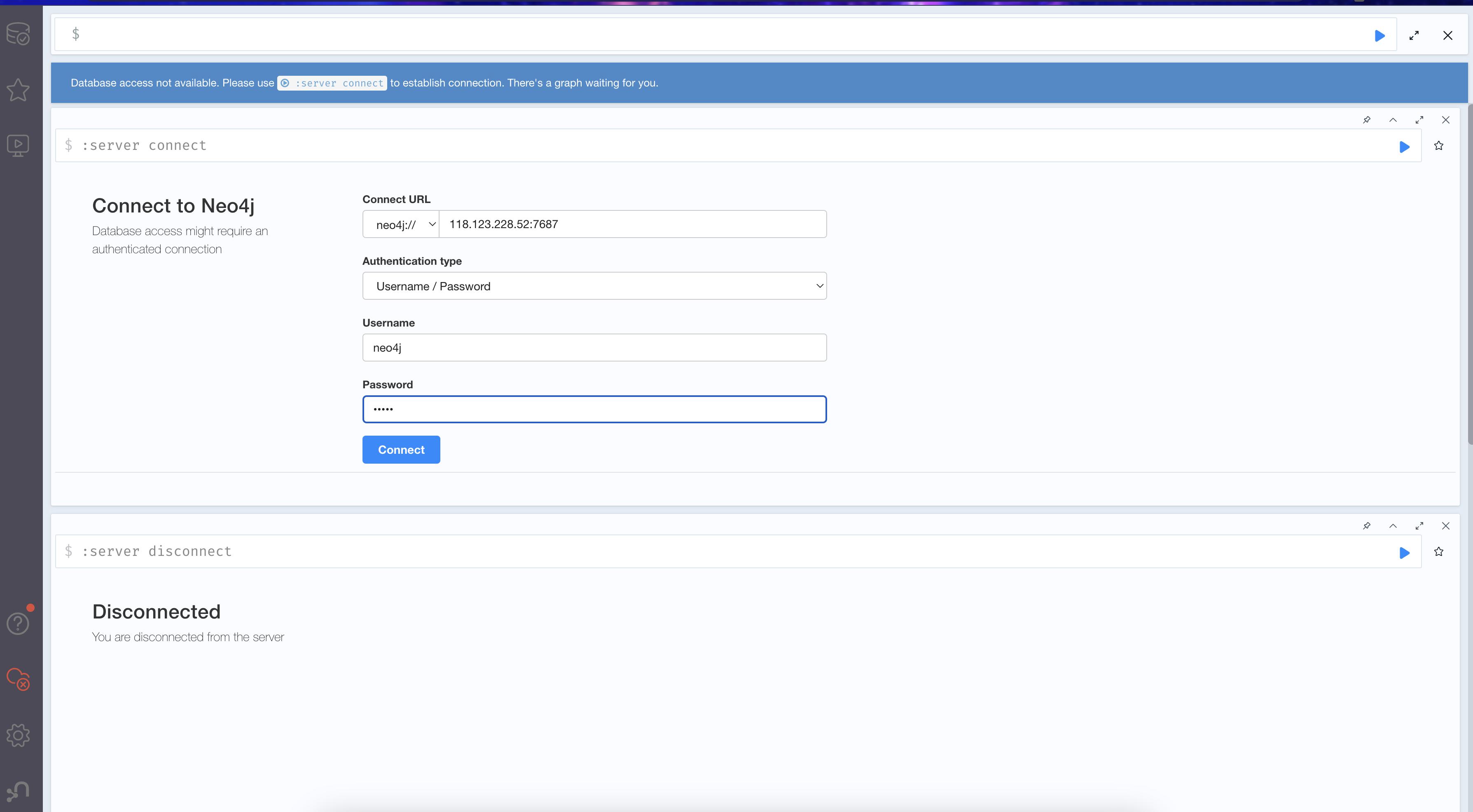
Task: Rerun the :server disconnect command
Action: (x=1404, y=553)
